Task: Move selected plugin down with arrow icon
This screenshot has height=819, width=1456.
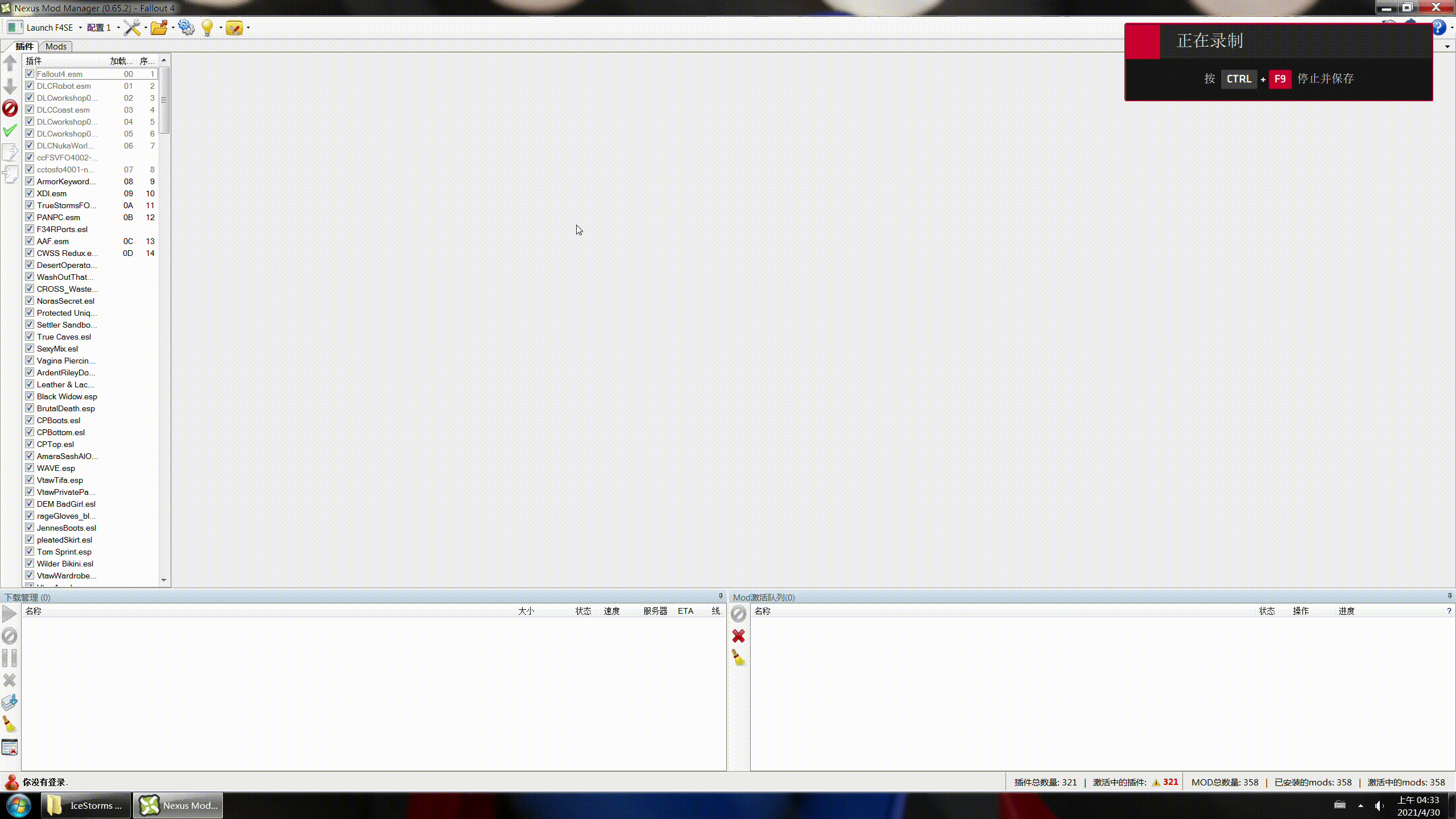Action: (x=10, y=86)
